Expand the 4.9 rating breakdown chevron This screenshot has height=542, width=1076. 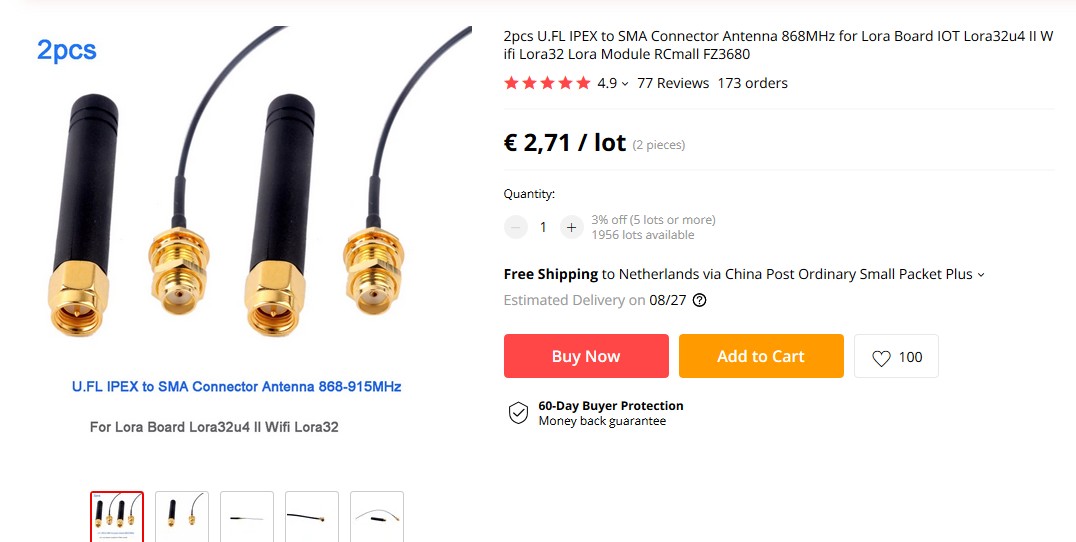625,84
